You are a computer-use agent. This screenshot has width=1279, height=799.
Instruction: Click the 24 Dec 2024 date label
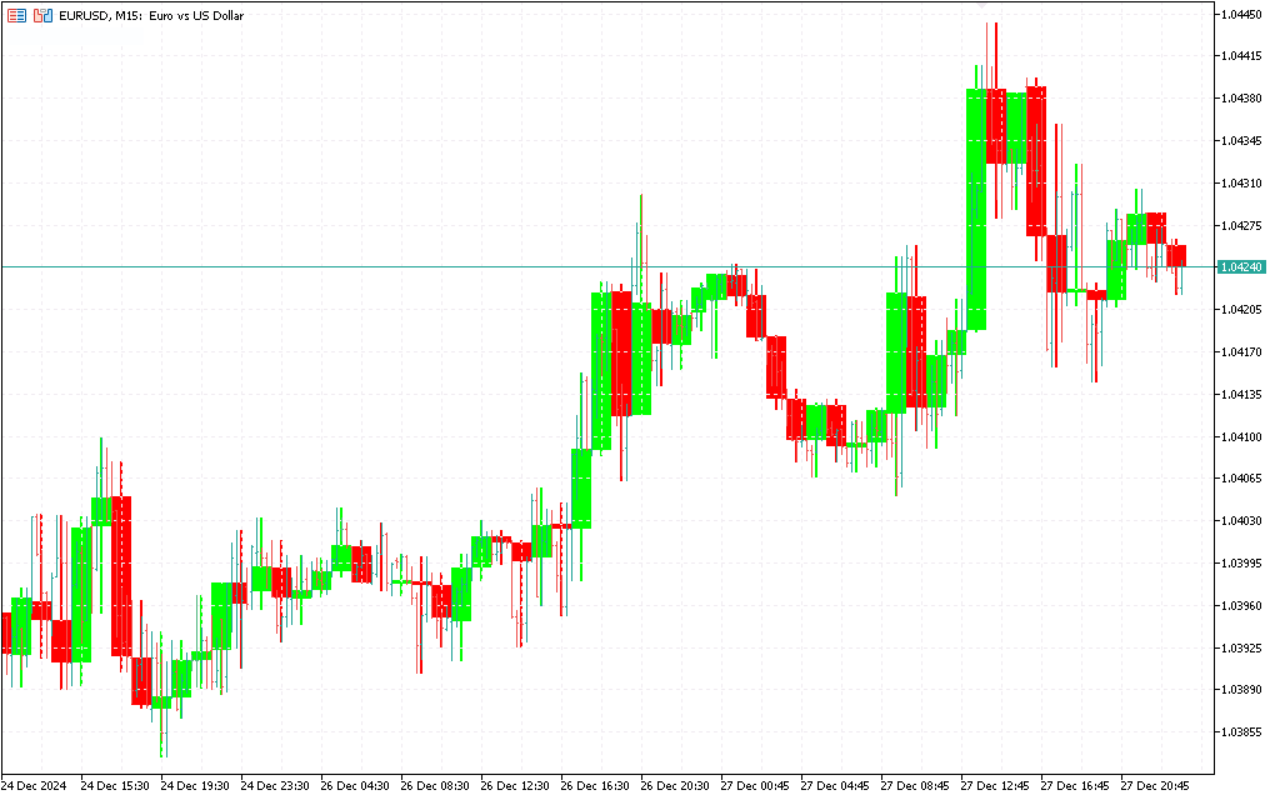pos(34,786)
